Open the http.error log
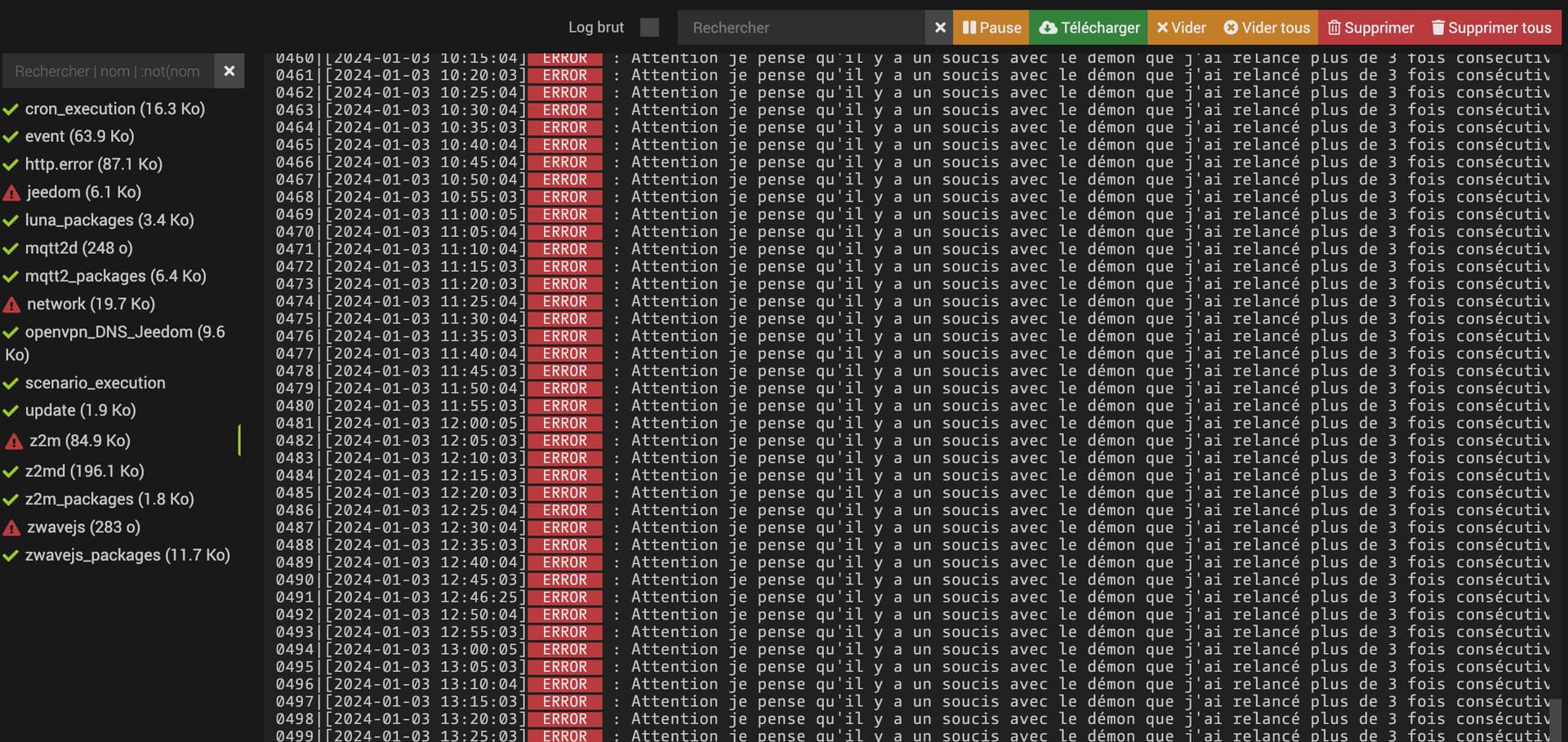This screenshot has width=1568, height=742. [x=93, y=164]
